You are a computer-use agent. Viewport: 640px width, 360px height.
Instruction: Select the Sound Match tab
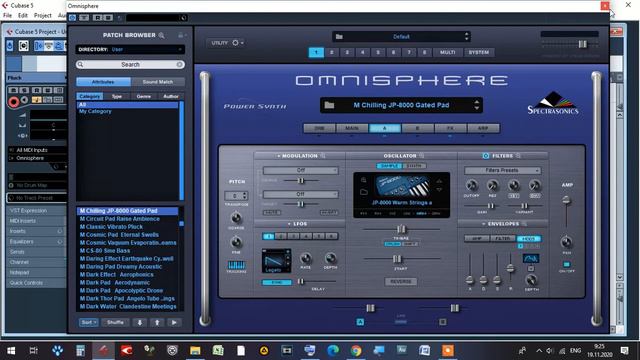click(158, 82)
